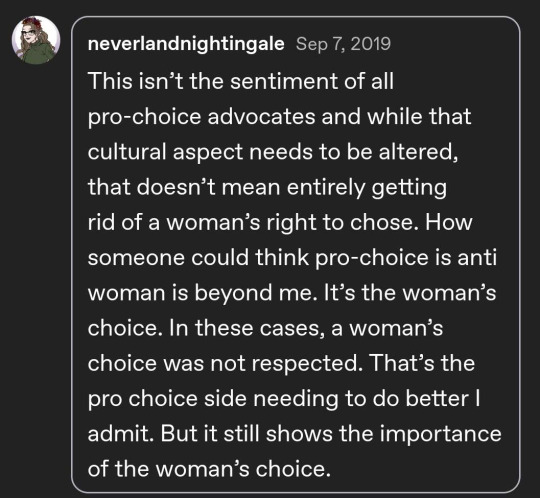540x498 pixels.
Task: Click the line starting "pro choice side needing"
Action: [284, 399]
